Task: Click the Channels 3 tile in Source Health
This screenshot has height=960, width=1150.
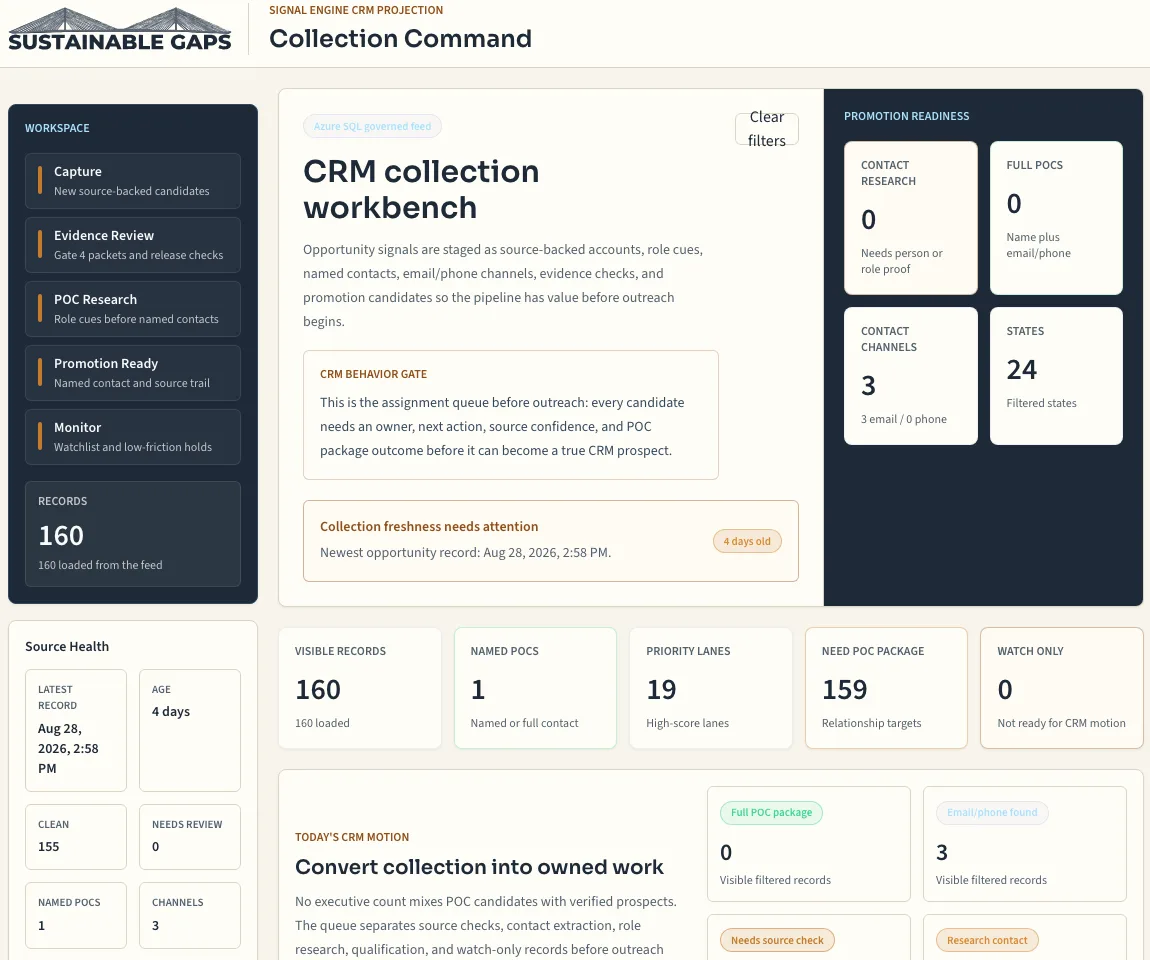Action: point(190,915)
